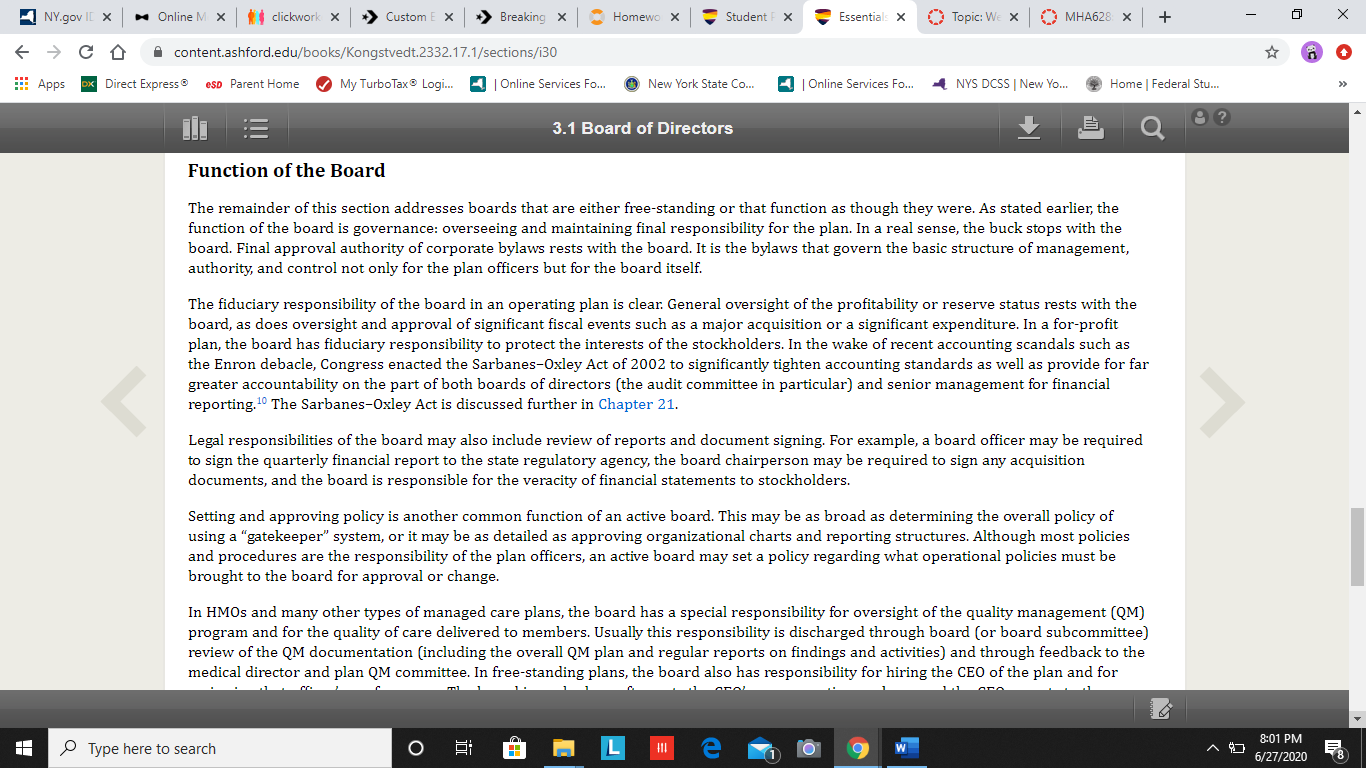Screen dimensions: 1366x768
Task: Open the notes notebook icon at bottom
Action: coord(1161,709)
